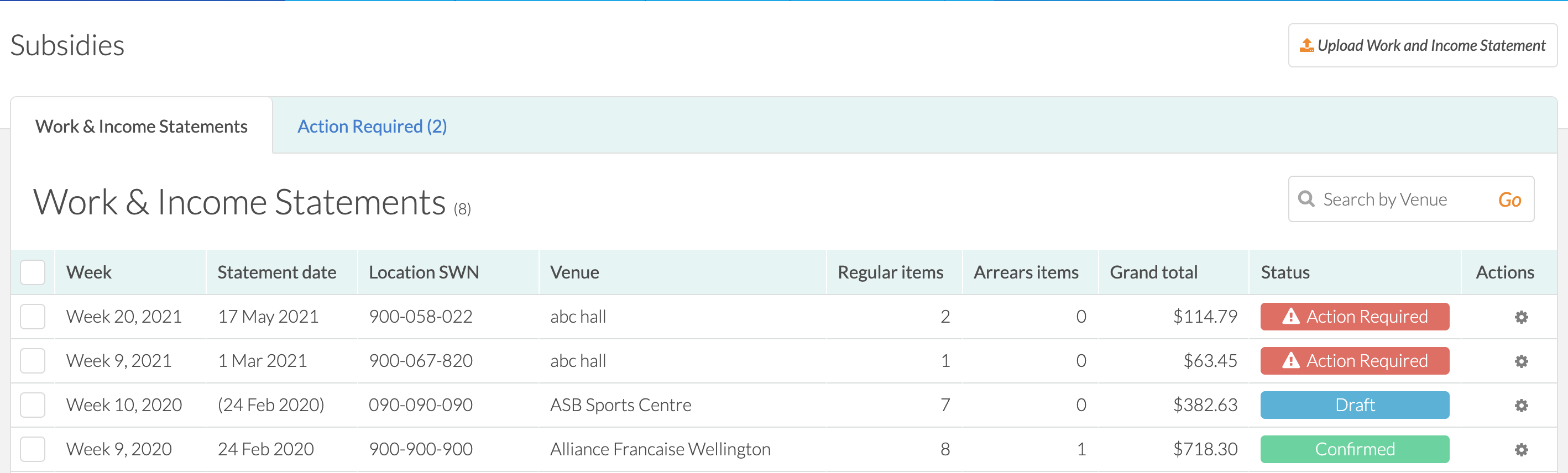Open gear actions for Week 9, 2021 row
1568x473 pixels.
tap(1520, 361)
